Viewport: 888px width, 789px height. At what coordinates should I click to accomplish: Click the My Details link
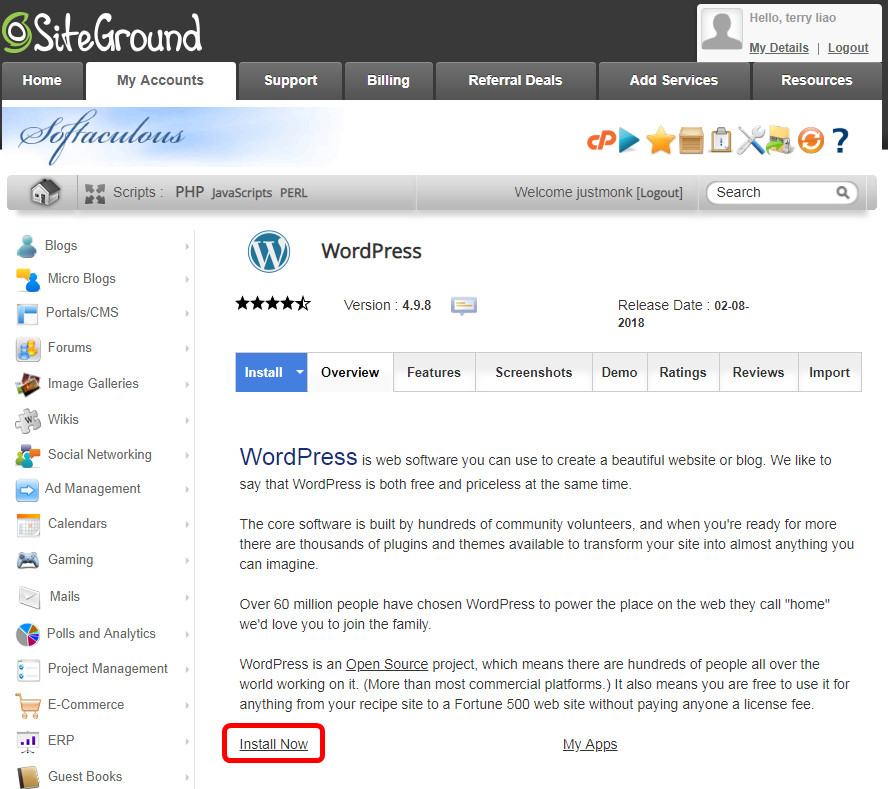coord(779,48)
